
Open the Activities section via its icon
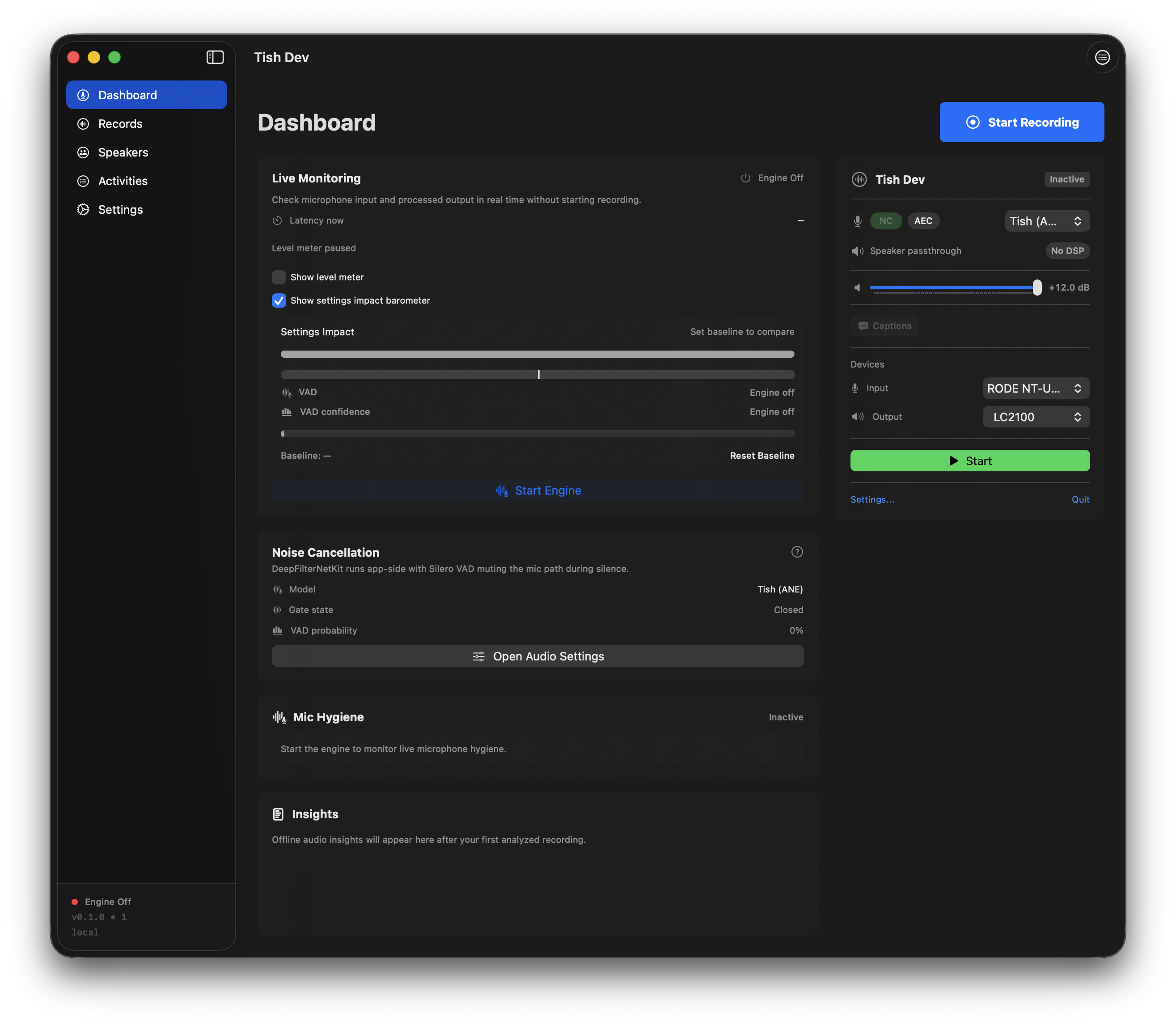pos(83,181)
